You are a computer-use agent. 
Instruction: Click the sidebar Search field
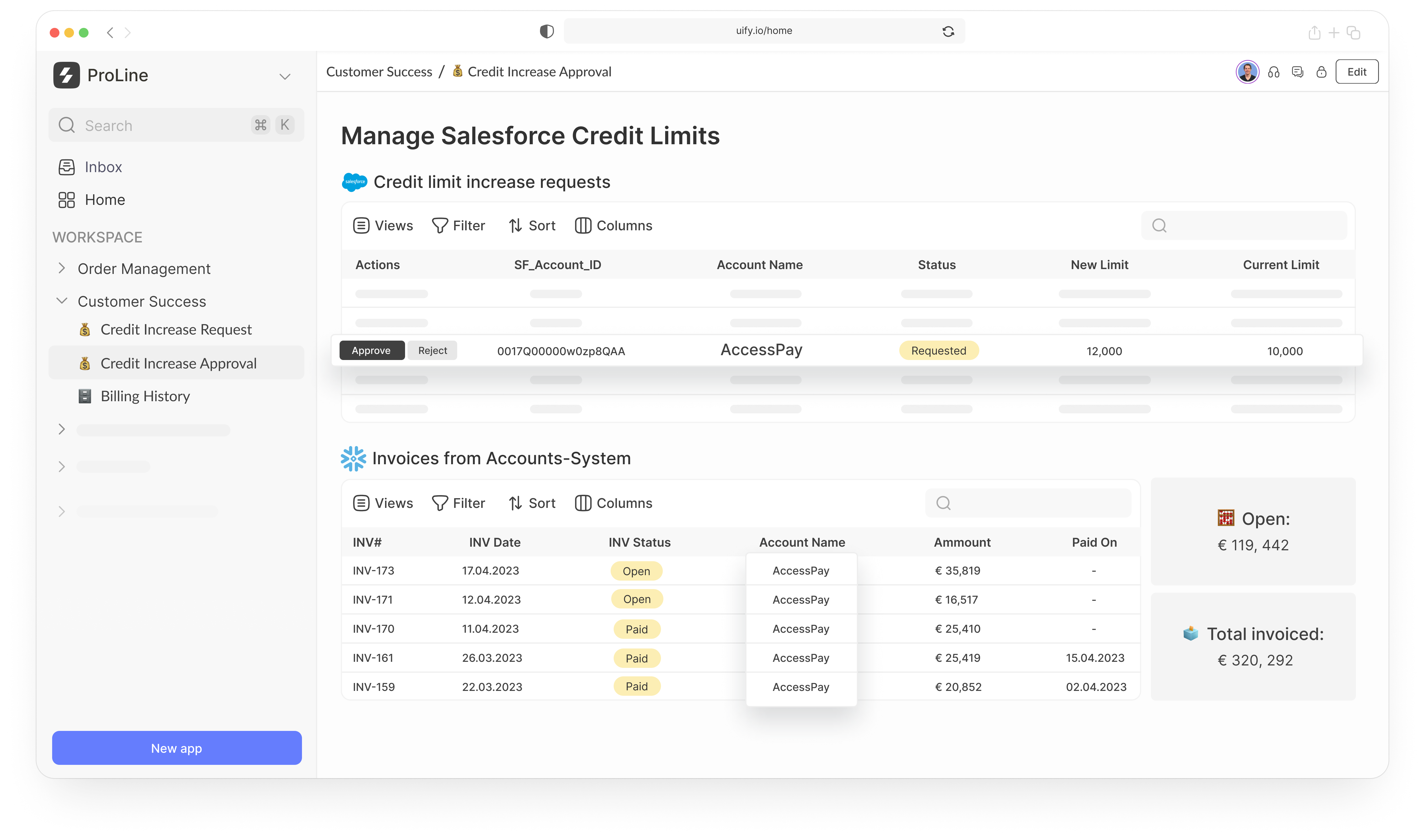tap(164, 125)
